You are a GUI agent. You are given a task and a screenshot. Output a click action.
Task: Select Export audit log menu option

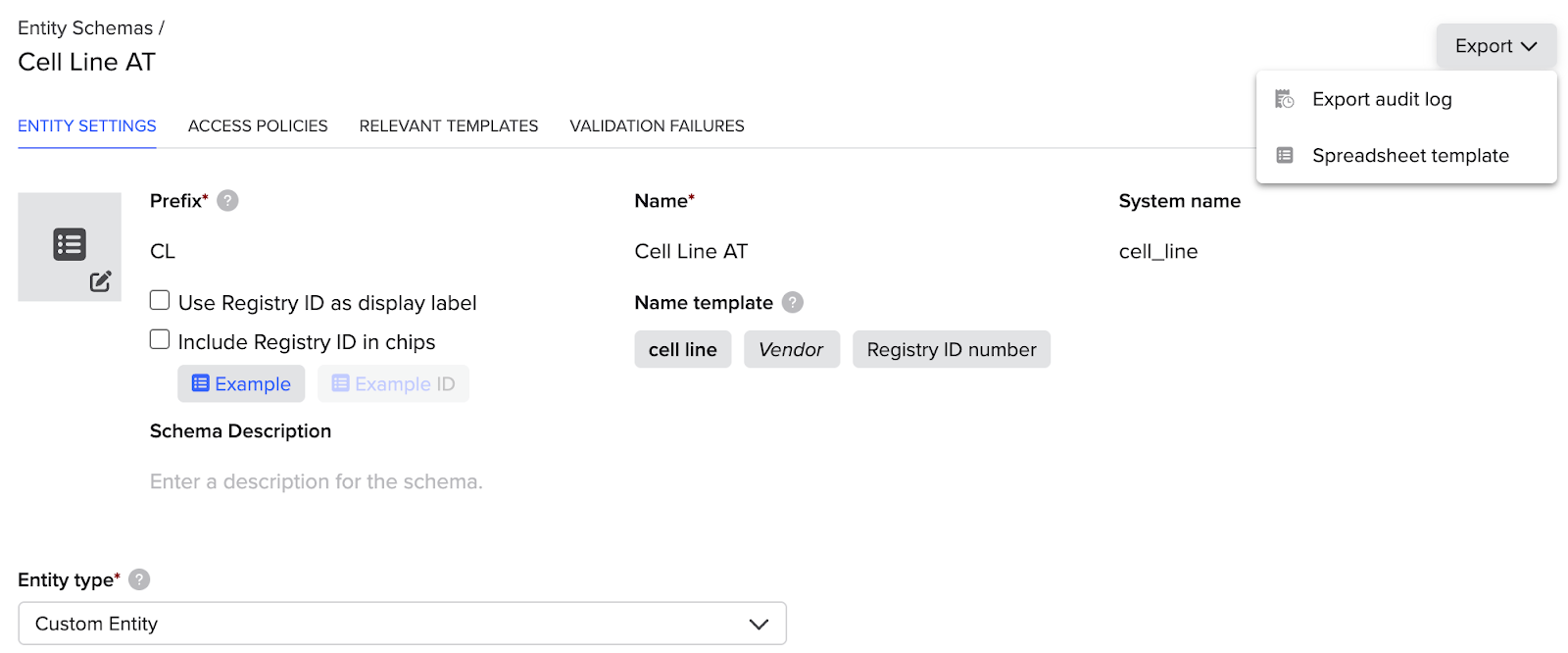click(1382, 99)
